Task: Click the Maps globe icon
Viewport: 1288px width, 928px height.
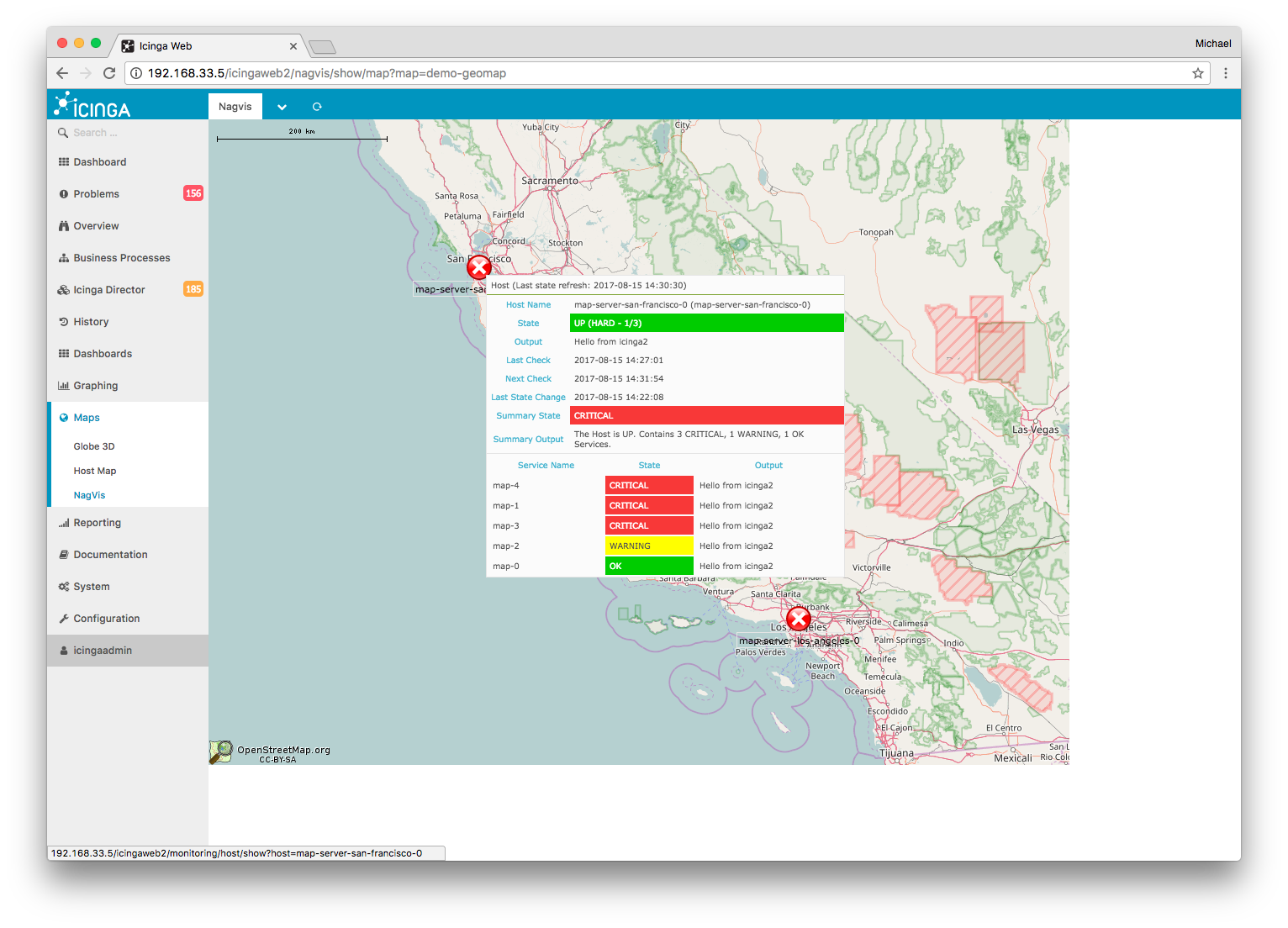Action: tap(64, 418)
